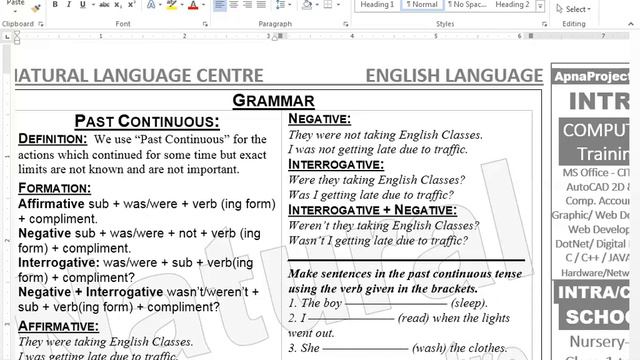Viewport: 640px width, 360px height.
Task: Open the Paragraph settings dialog launcher
Action: tap(346, 24)
